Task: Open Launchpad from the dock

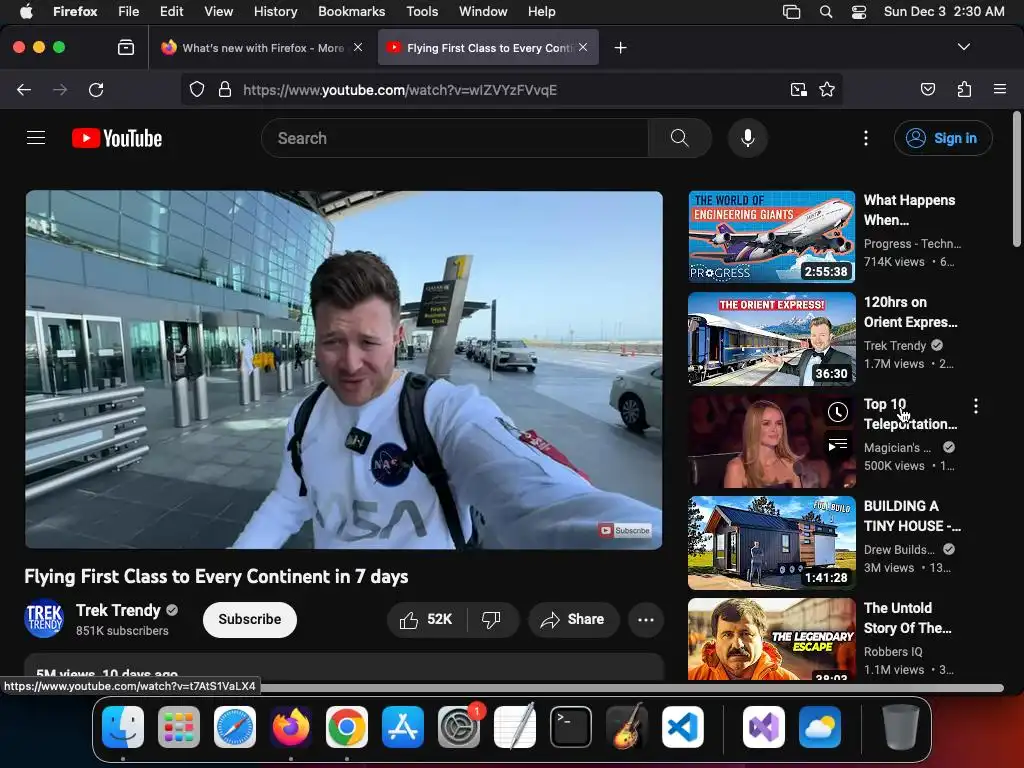Action: click(179, 727)
